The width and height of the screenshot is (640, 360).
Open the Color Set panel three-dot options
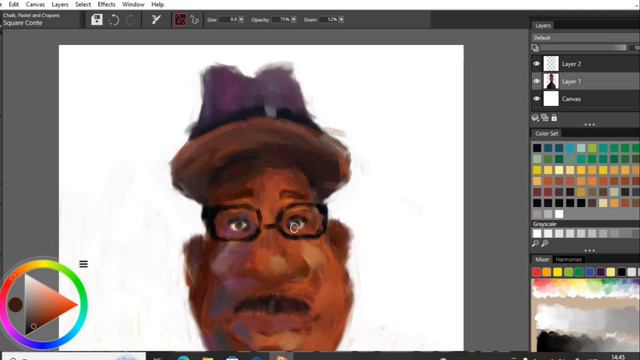coord(589,251)
